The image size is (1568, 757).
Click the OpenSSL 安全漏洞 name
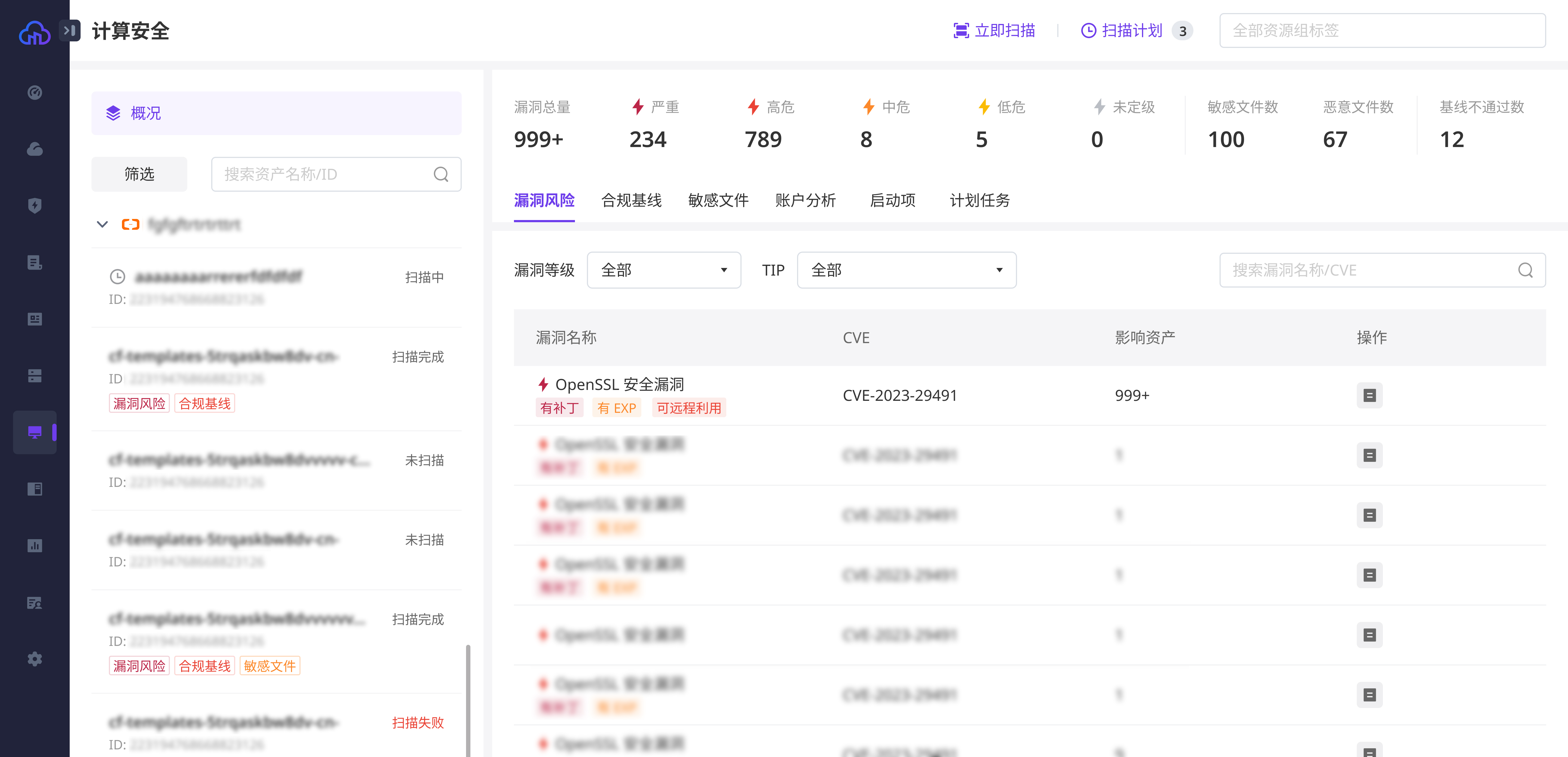tap(620, 385)
